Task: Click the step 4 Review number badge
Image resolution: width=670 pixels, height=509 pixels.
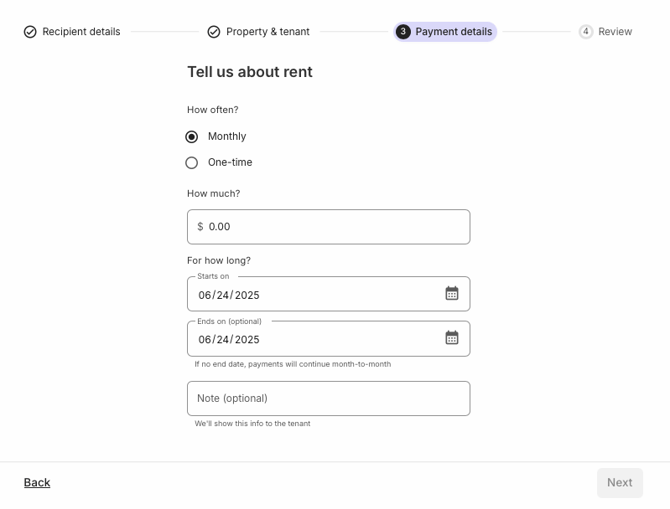Action: 586,32
